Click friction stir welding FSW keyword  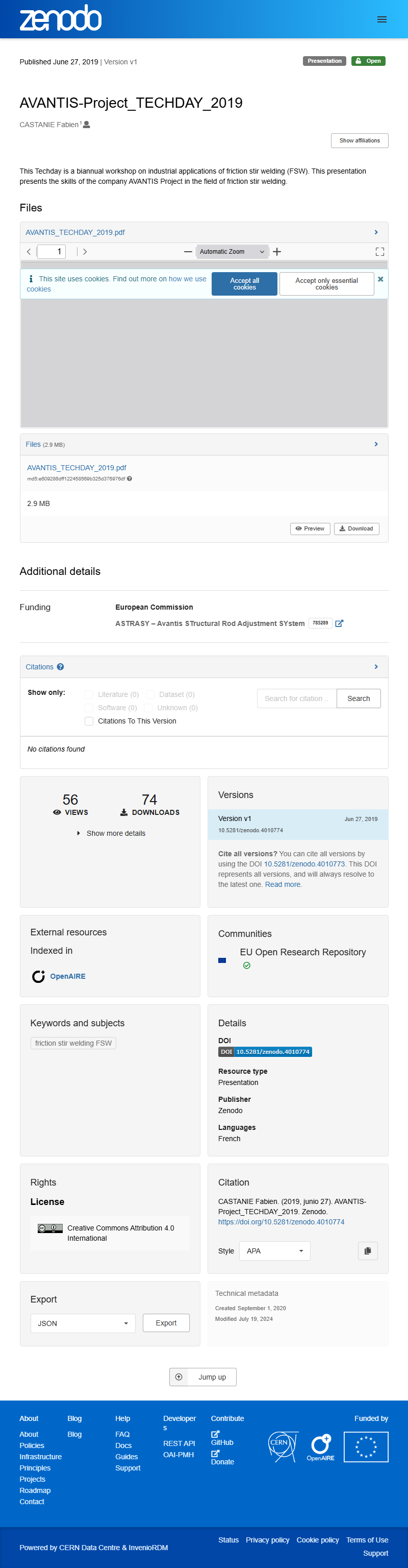click(73, 1043)
